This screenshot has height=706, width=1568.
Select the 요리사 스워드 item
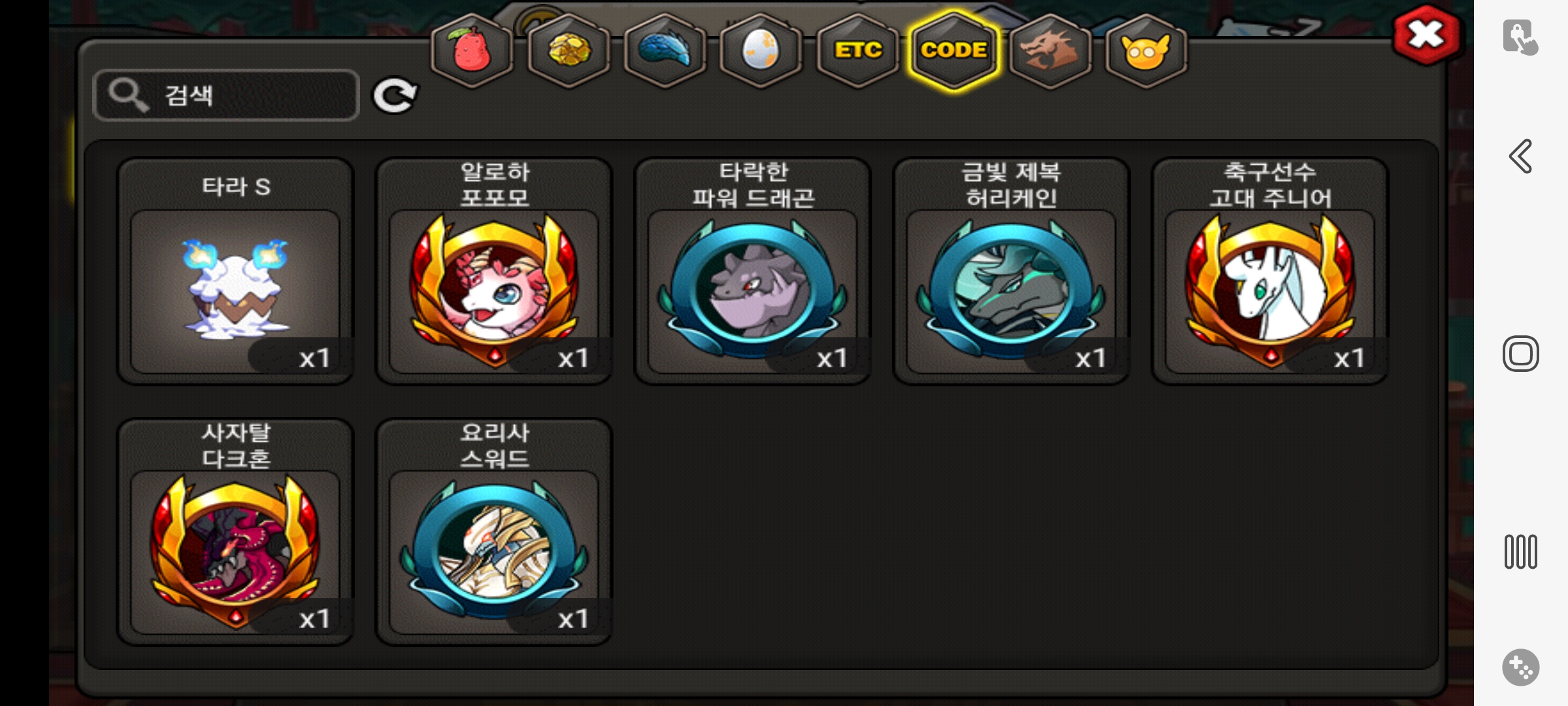point(494,532)
